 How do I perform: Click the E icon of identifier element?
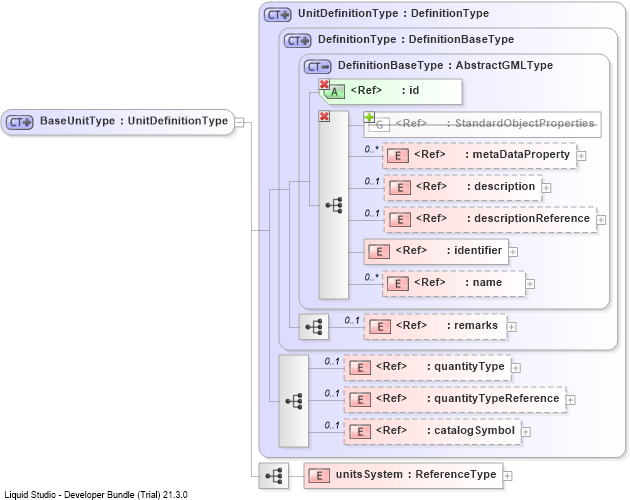point(379,252)
